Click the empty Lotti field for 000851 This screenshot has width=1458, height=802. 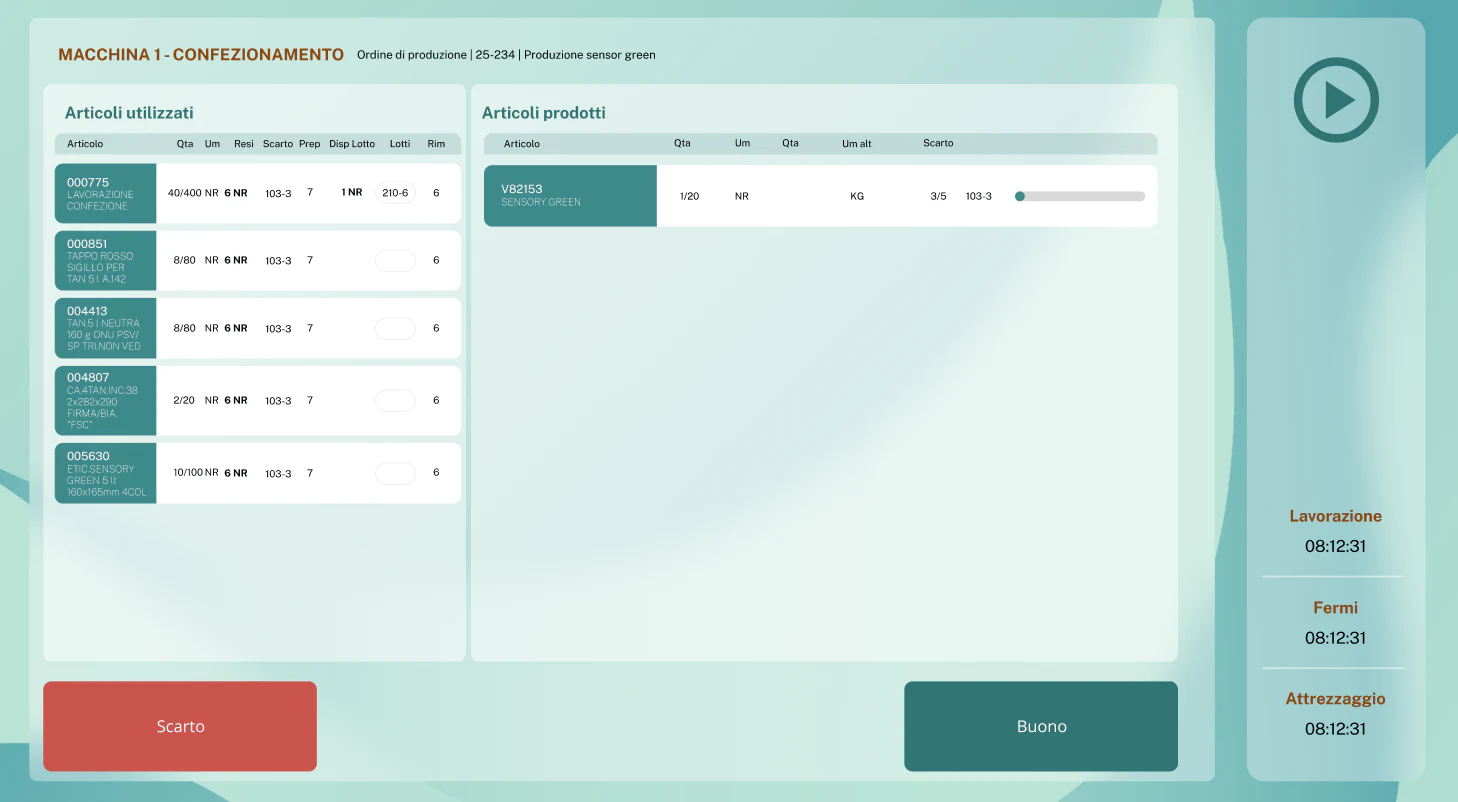[395, 260]
